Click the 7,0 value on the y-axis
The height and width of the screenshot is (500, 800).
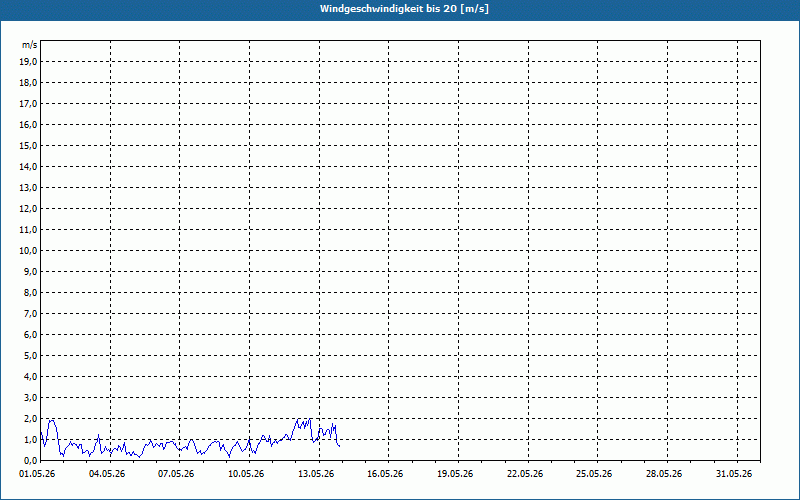[x=31, y=313]
